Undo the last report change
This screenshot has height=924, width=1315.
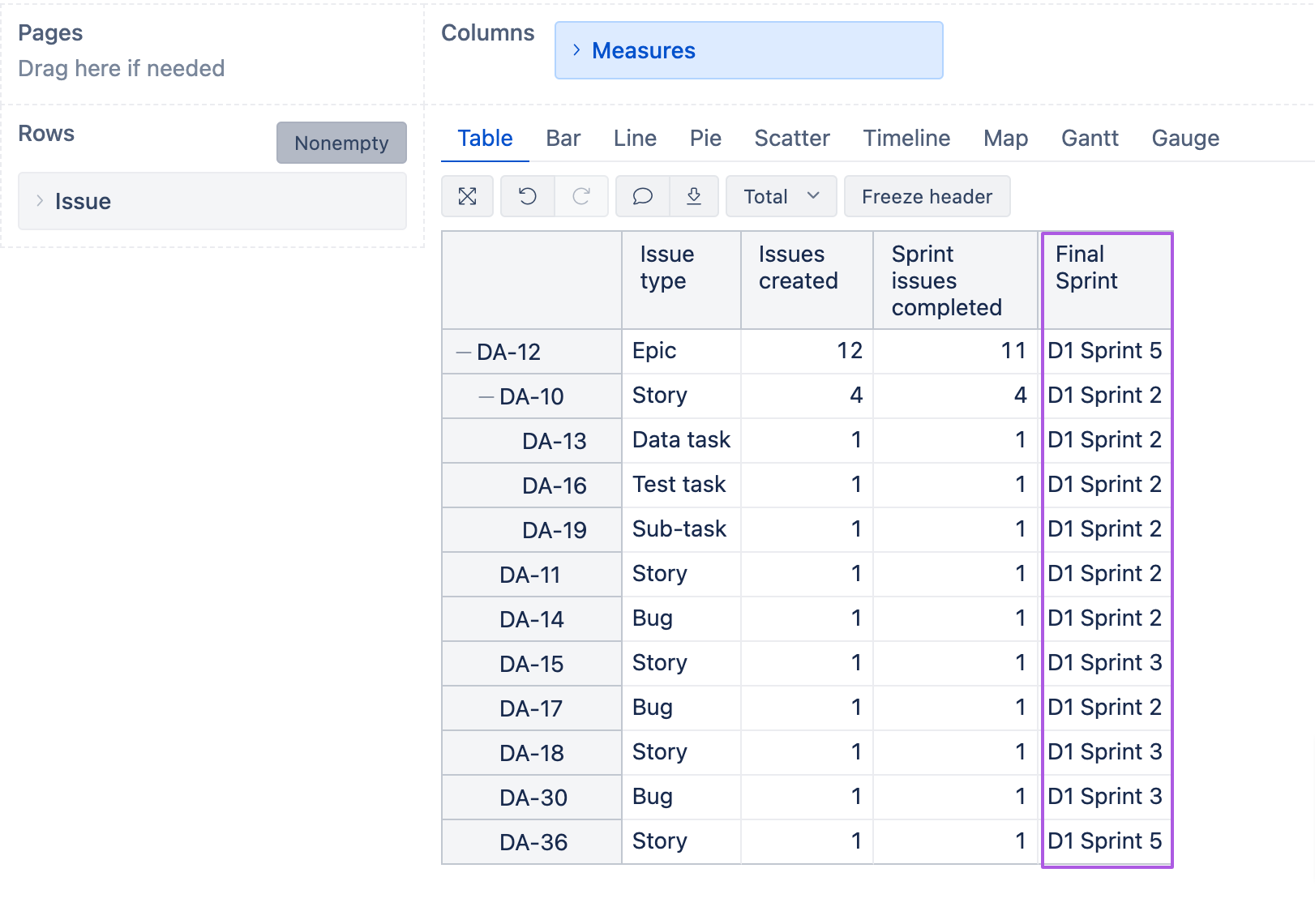pyautogui.click(x=528, y=196)
